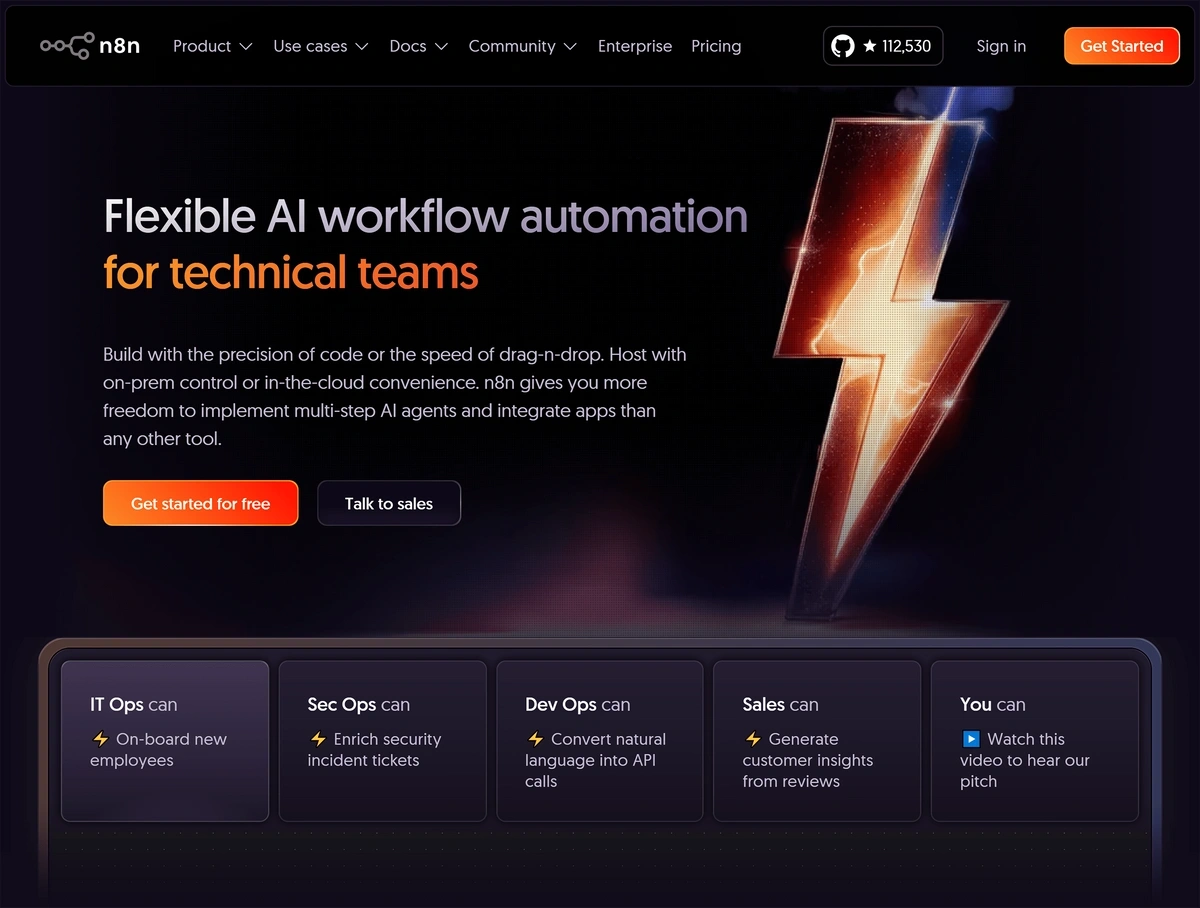Screen dimensions: 1200x908
Task: Click the 'Flexible AI workflow automation' heading
Action: pyautogui.click(x=426, y=216)
